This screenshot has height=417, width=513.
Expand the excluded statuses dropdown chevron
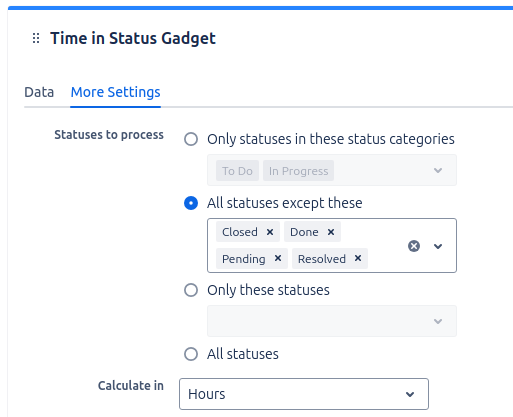click(438, 246)
